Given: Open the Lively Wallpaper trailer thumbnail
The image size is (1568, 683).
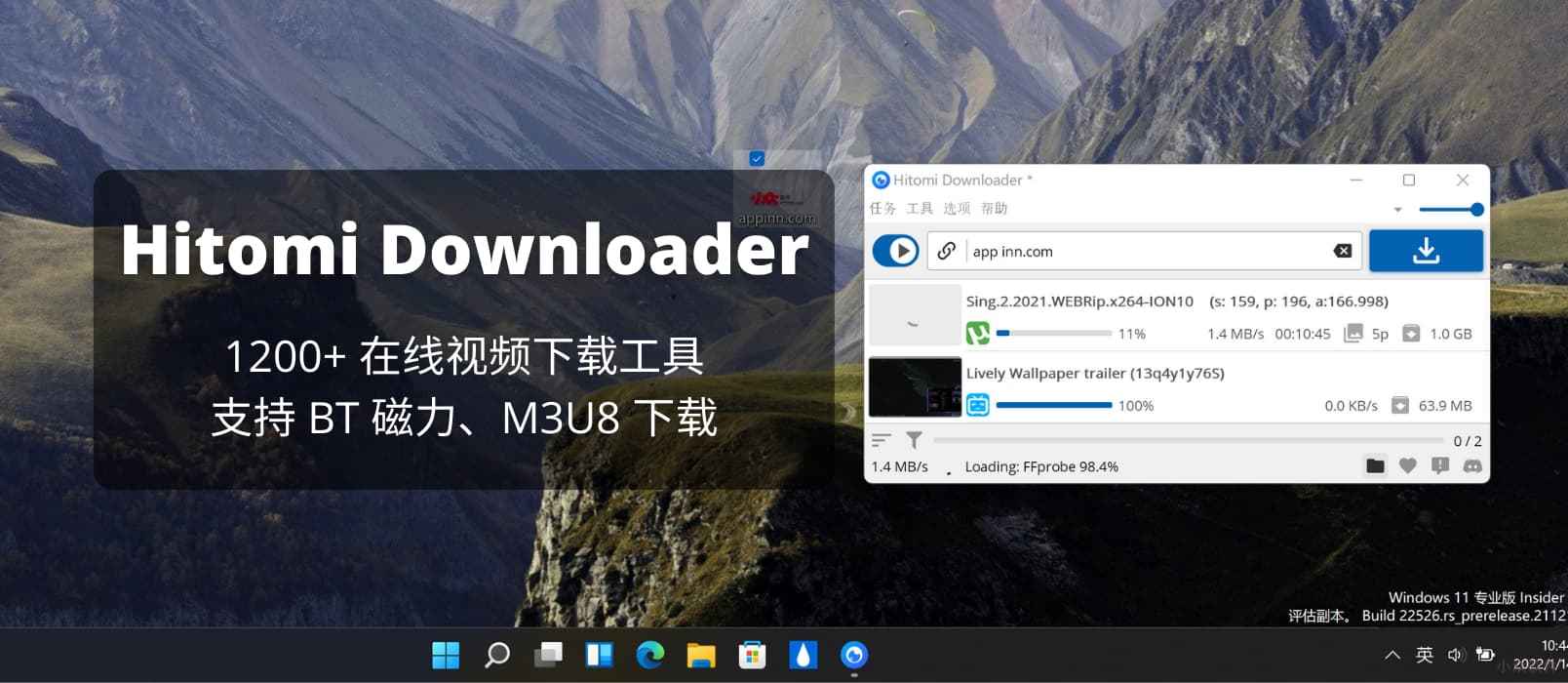Looking at the screenshot, I should click(x=915, y=387).
